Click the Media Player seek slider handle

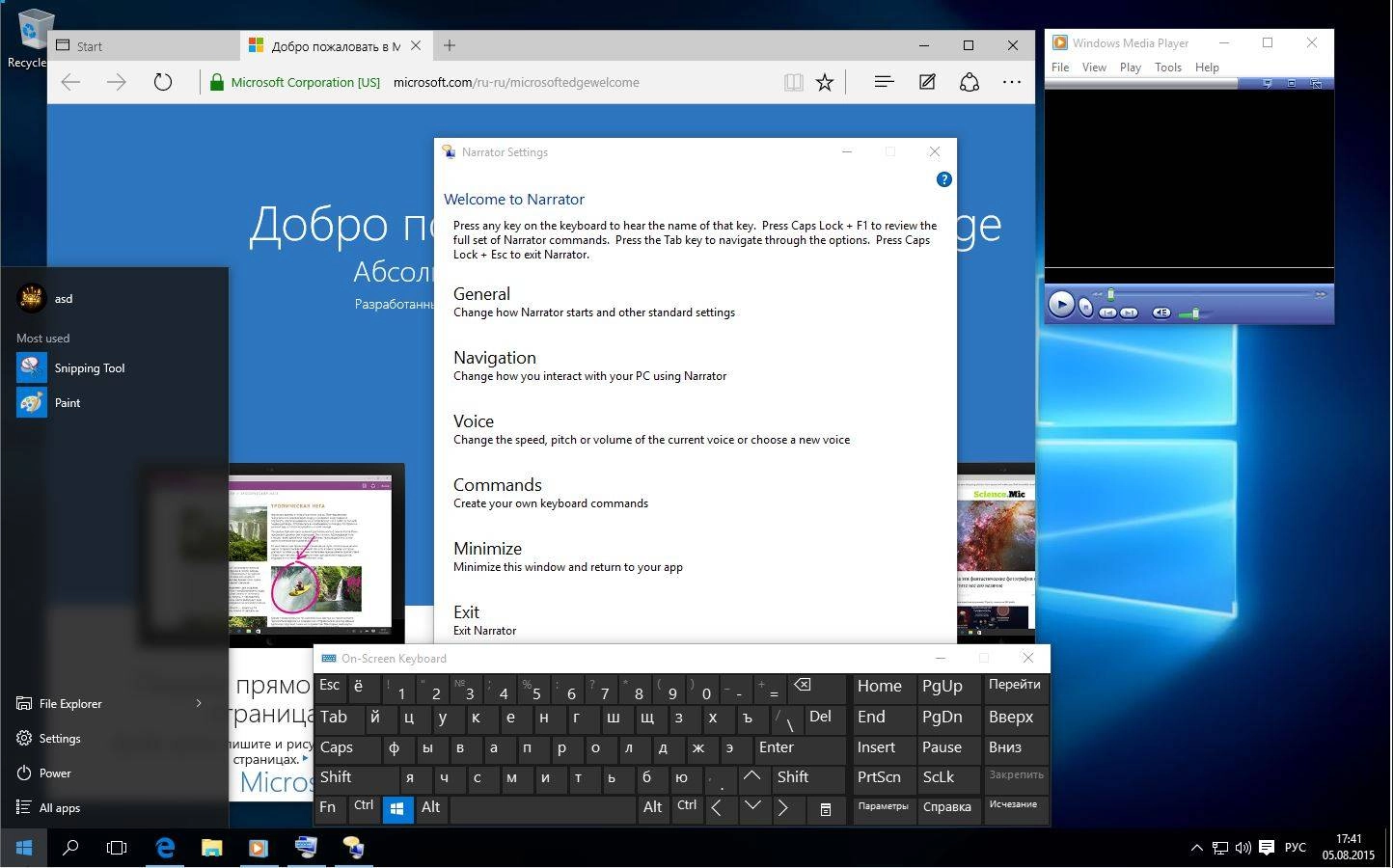pos(1110,294)
